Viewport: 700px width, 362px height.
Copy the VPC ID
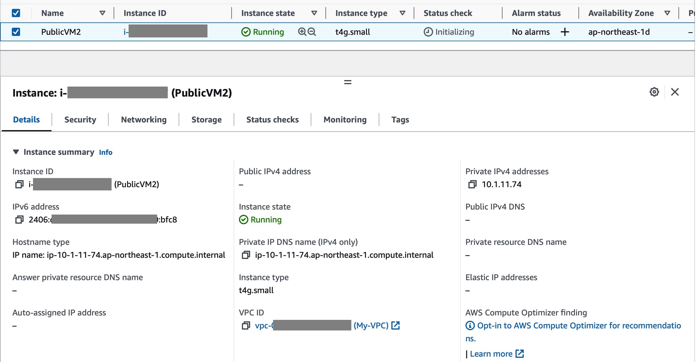pos(246,326)
